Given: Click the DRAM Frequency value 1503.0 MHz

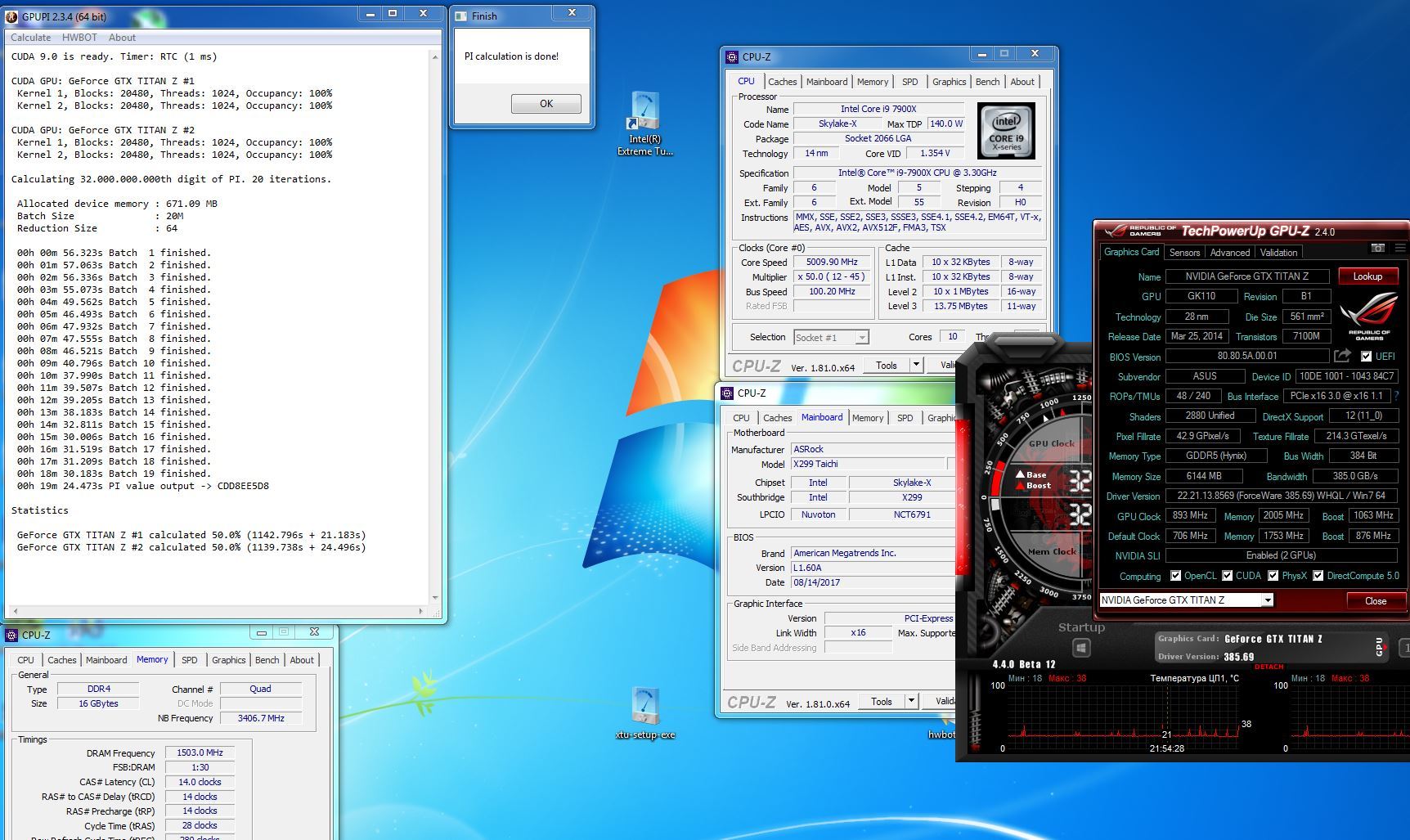Looking at the screenshot, I should point(200,752).
